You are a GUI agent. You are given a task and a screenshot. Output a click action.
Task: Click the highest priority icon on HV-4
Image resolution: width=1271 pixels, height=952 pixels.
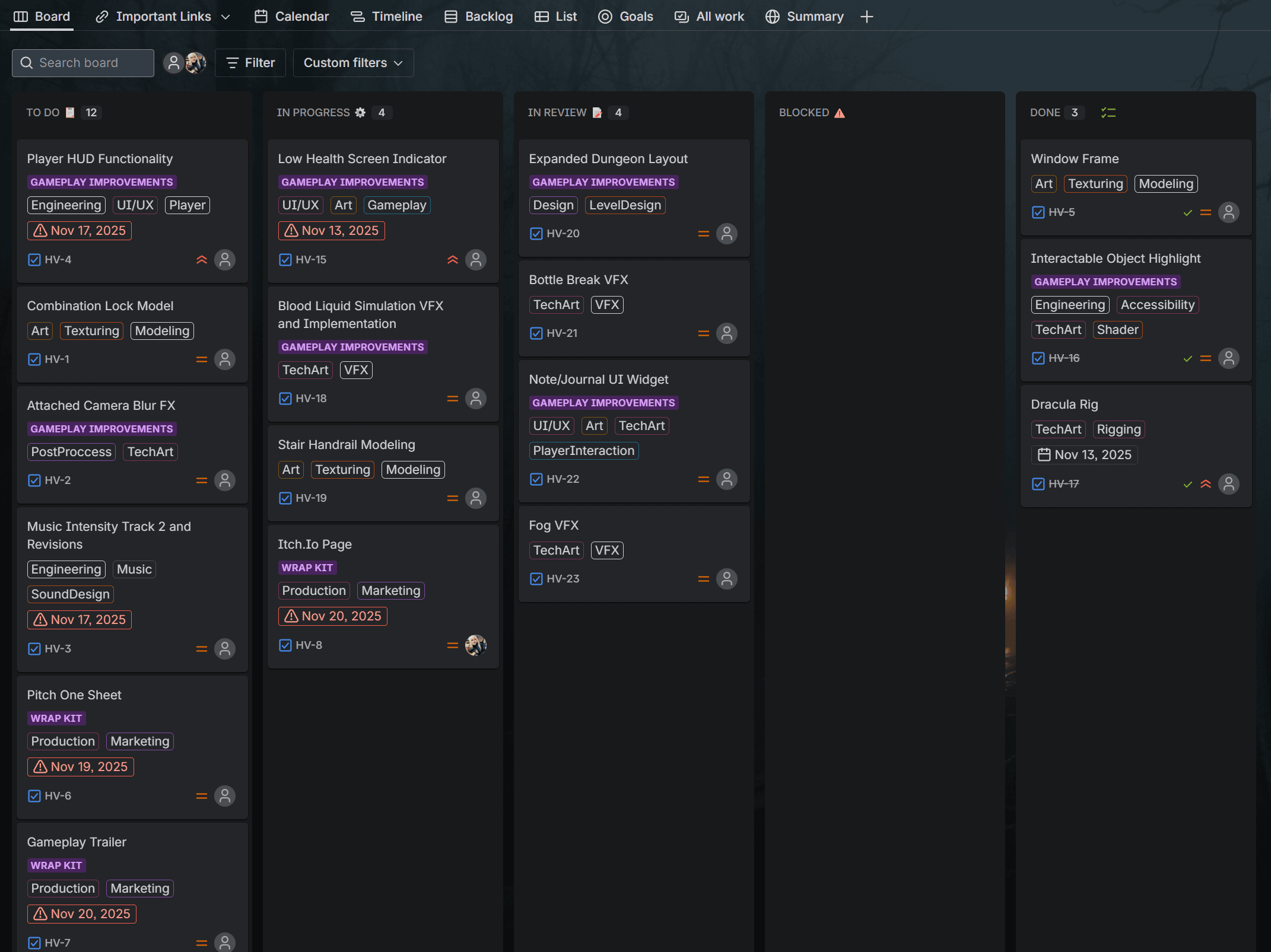(202, 260)
